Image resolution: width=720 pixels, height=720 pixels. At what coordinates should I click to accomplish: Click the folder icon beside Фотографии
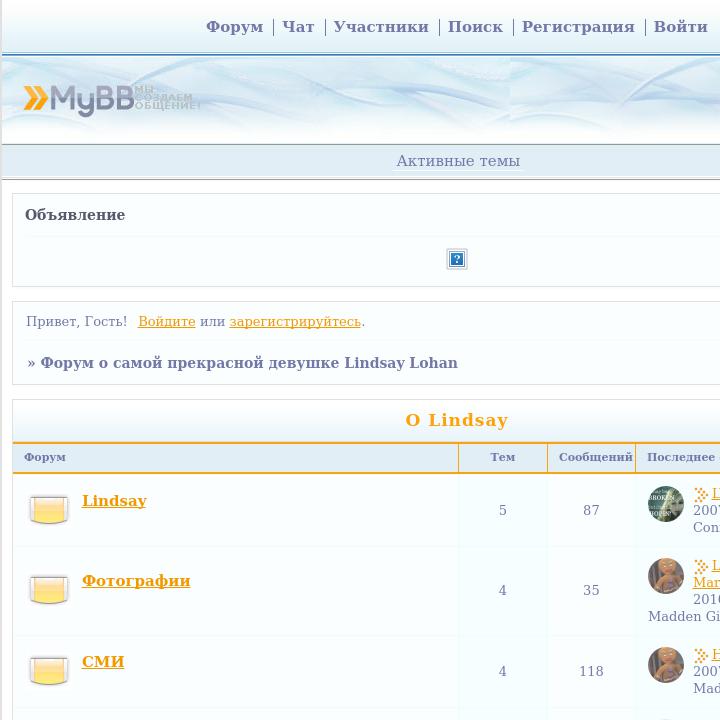49,589
